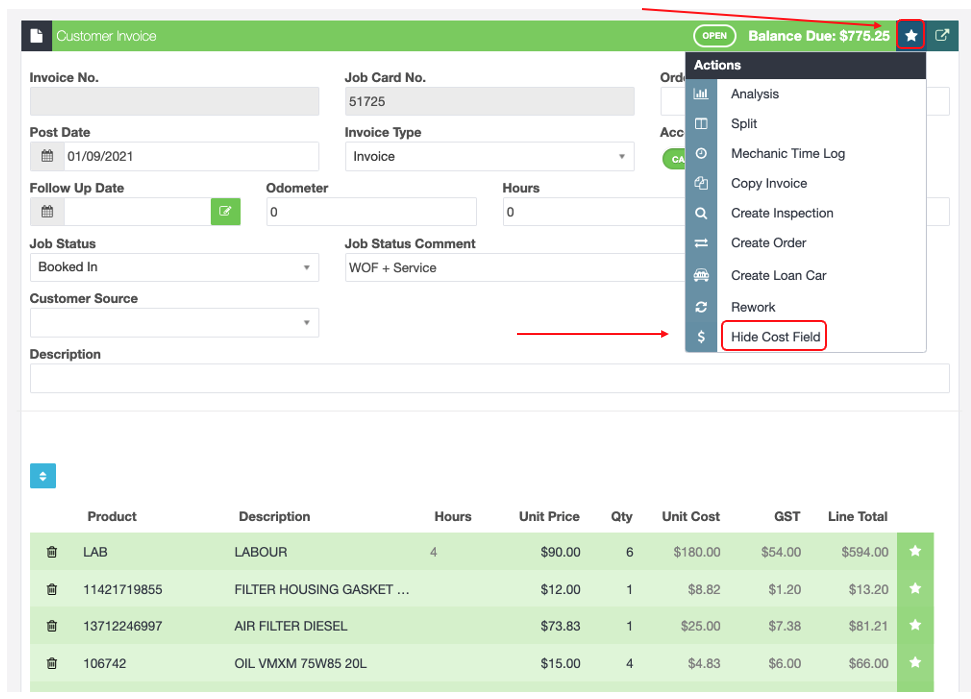The width and height of the screenshot is (971, 699).
Task: Click the Line Total column header
Action: point(857,516)
